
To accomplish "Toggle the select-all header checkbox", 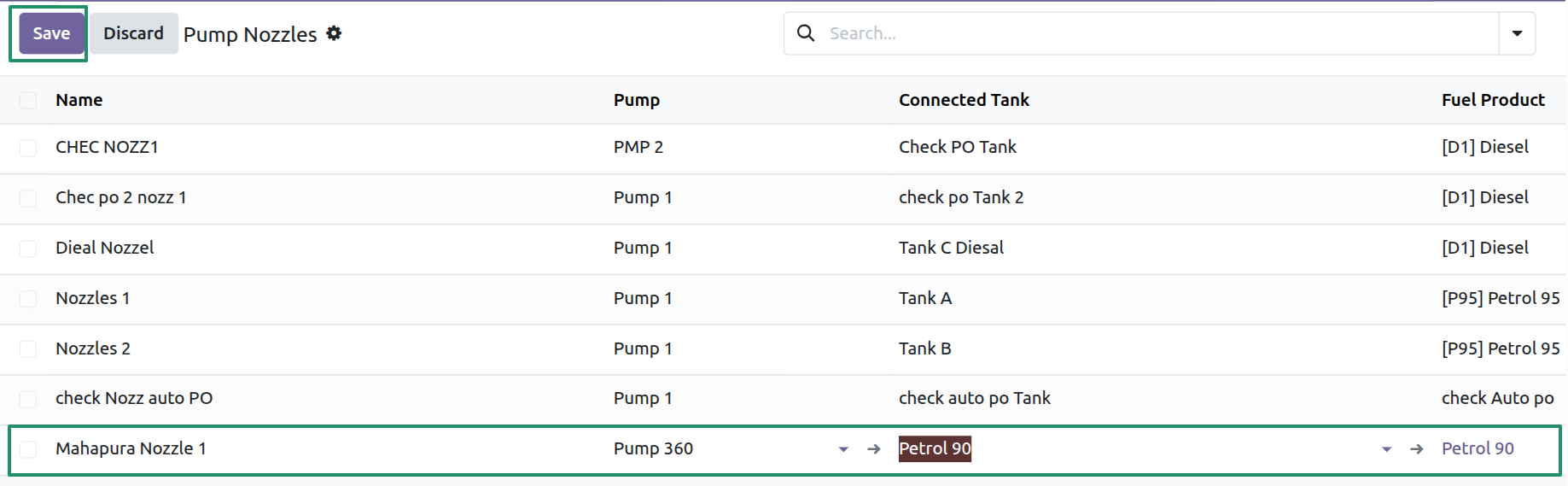I will [28, 101].
